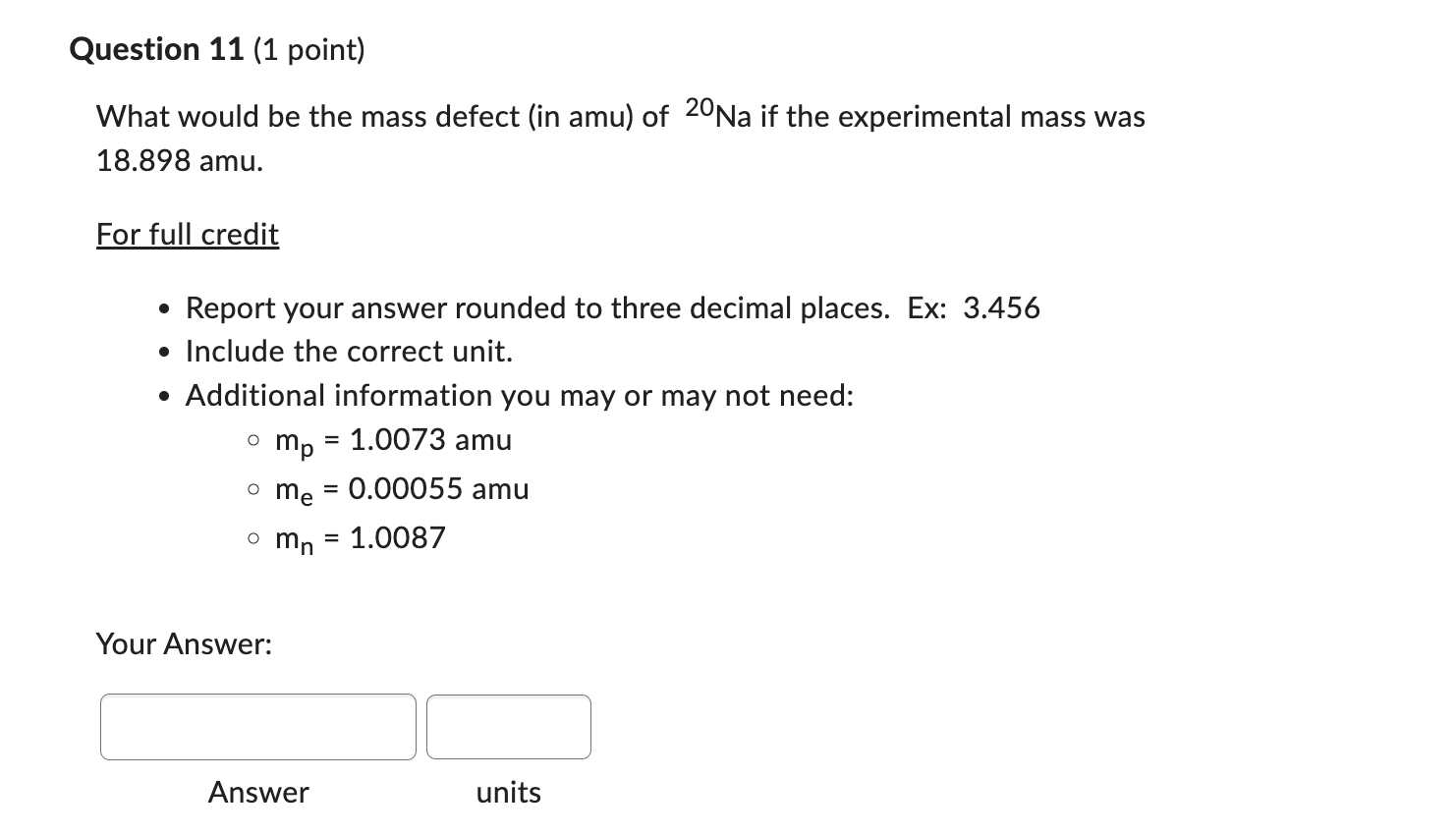
Task: Click the 'units' caption under the box
Action: [508, 793]
